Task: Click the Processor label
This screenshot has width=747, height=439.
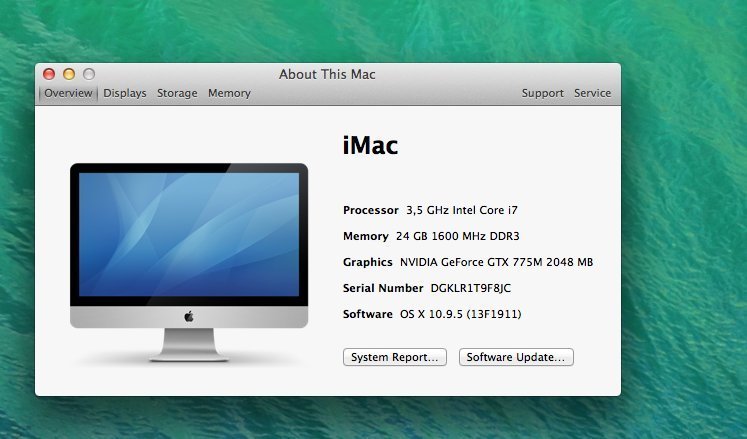Action: pos(371,210)
